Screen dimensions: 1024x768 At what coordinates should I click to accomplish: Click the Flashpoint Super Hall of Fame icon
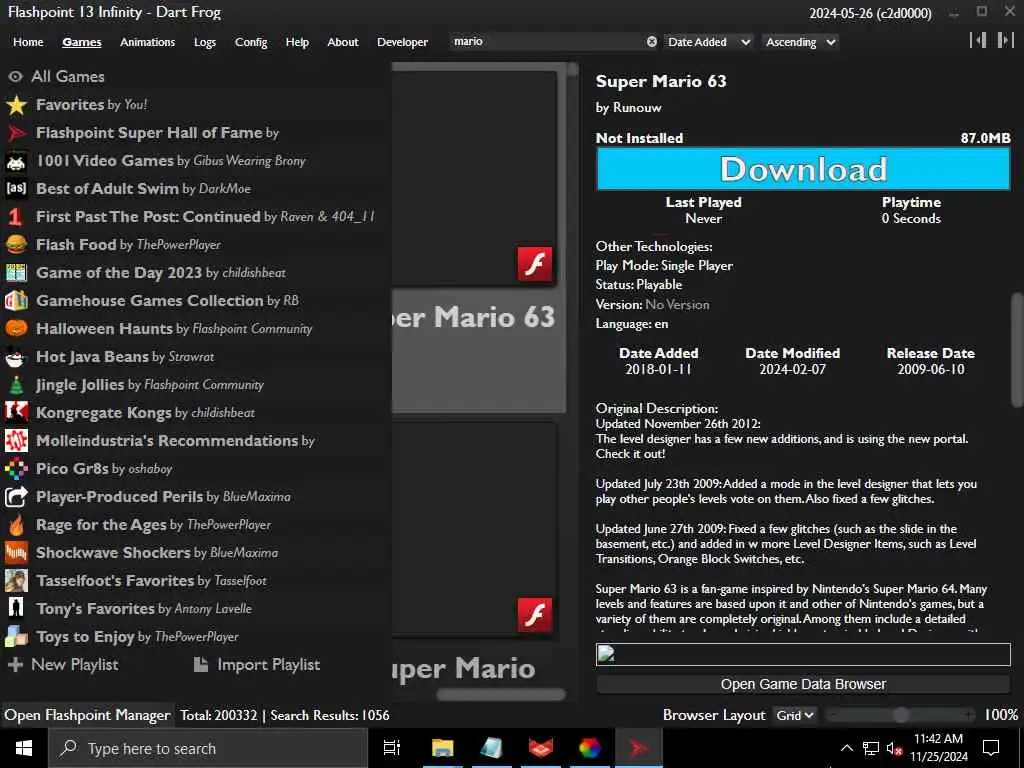tap(16, 133)
